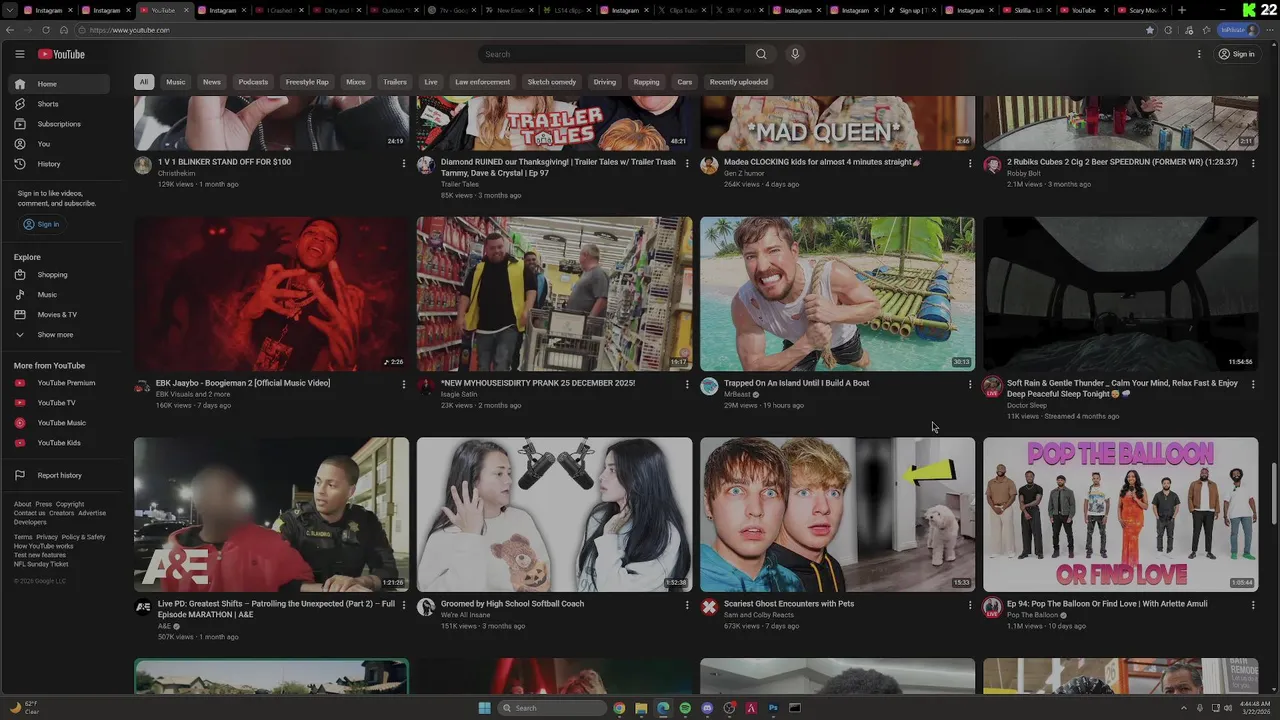The width and height of the screenshot is (1280, 720).
Task: Open options menu for Live PD video
Action: [404, 605]
